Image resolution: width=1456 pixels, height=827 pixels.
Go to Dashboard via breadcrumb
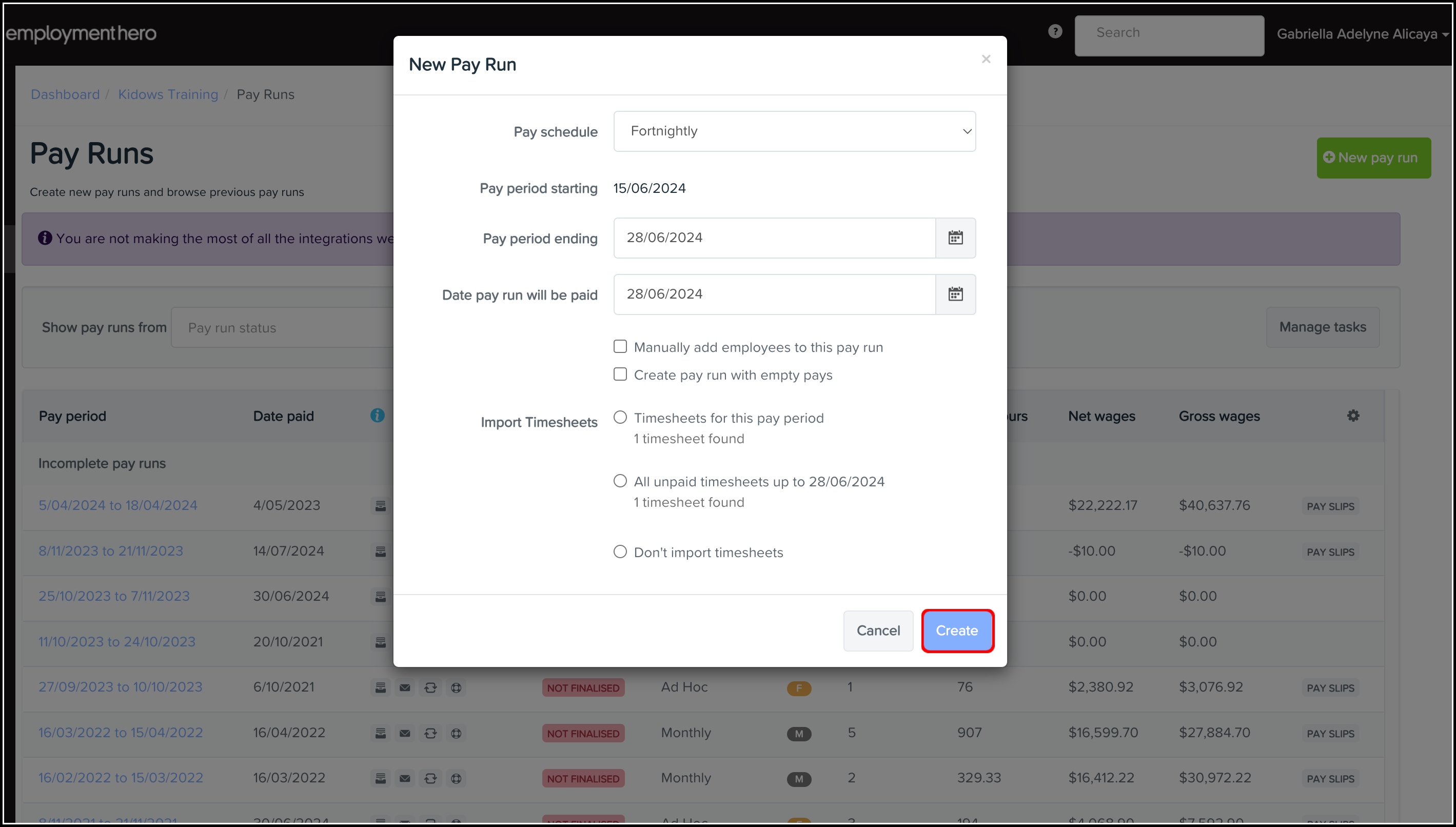[65, 94]
